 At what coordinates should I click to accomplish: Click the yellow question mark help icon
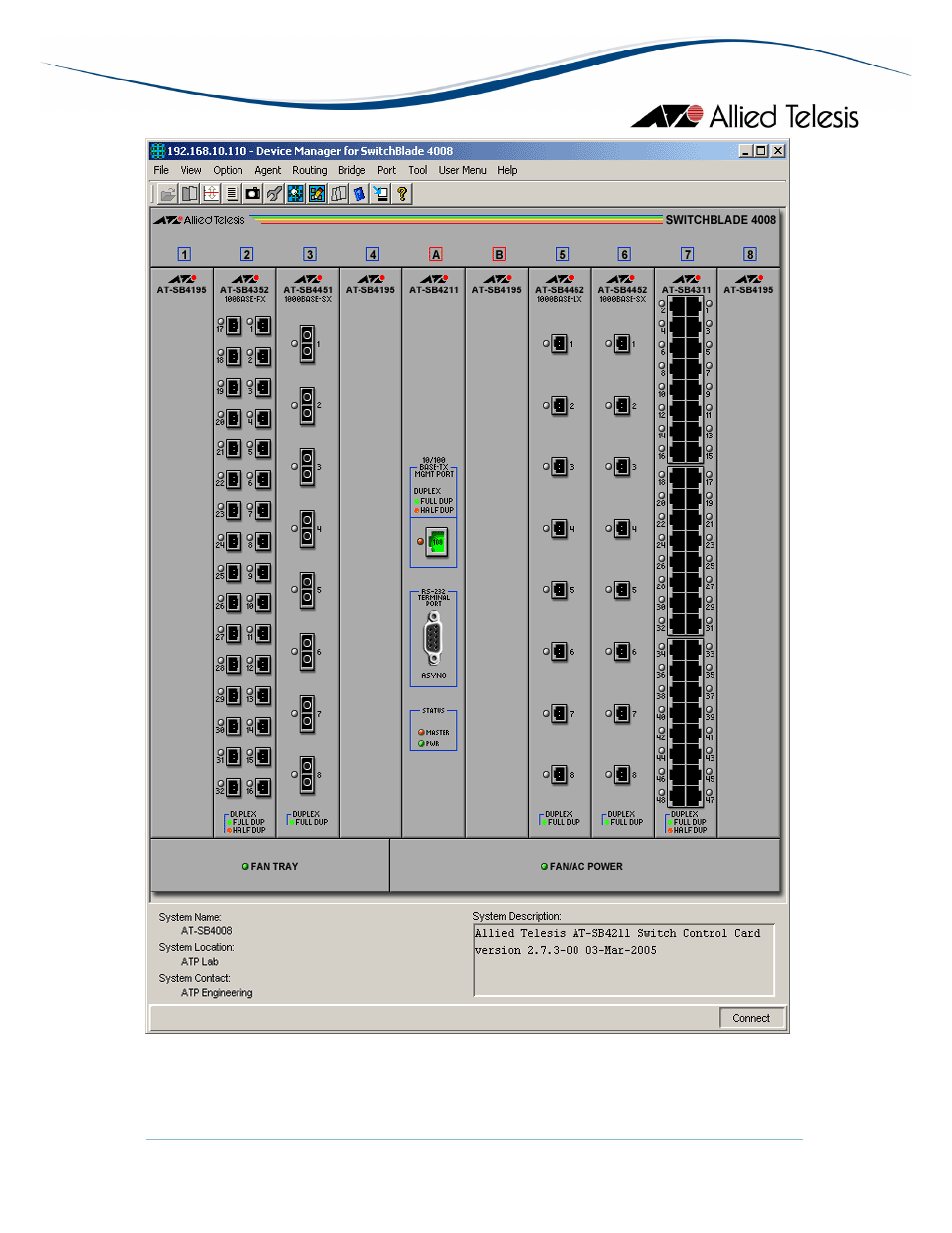[x=402, y=194]
